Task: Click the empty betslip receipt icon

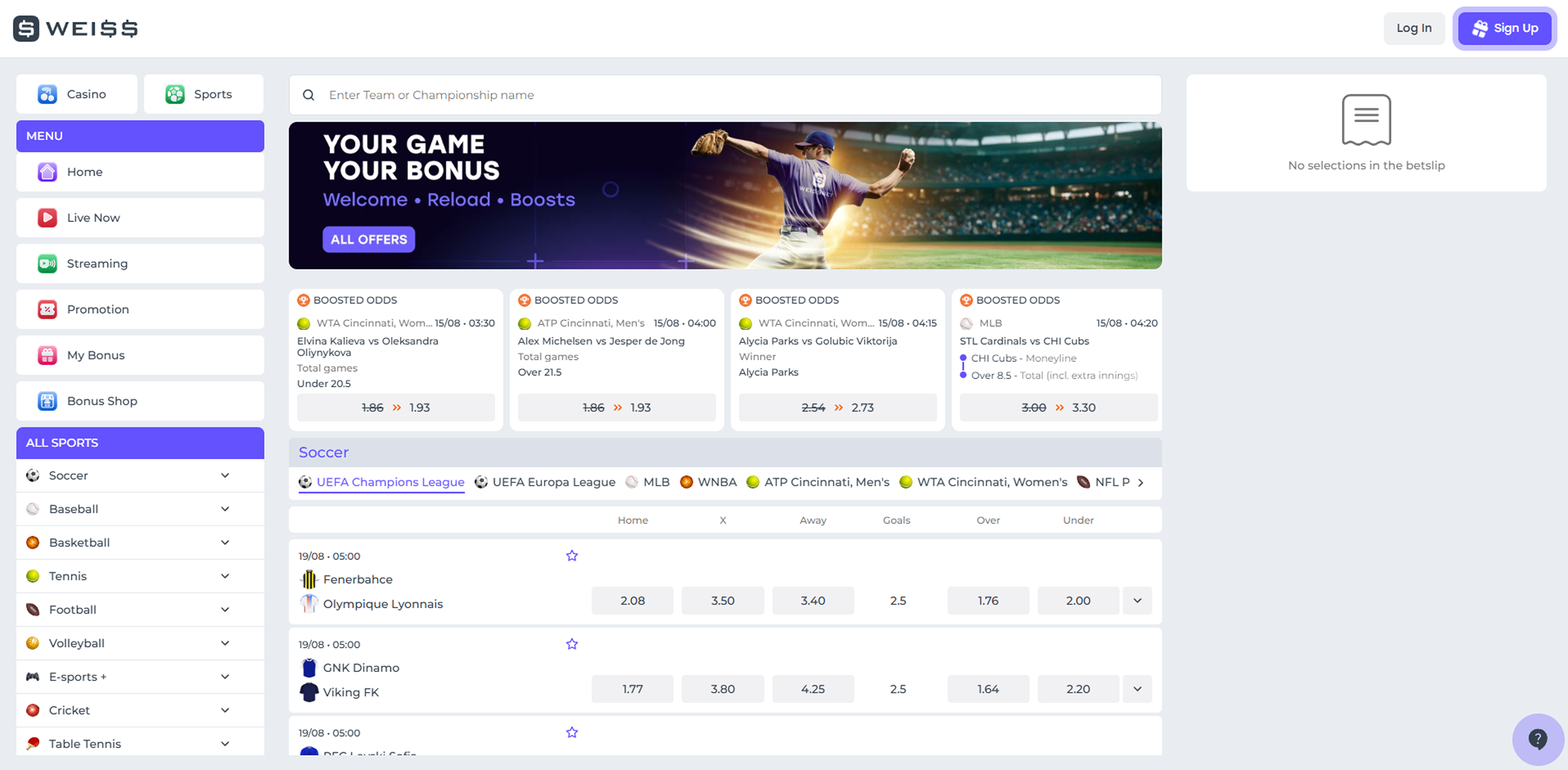Action: [x=1366, y=120]
